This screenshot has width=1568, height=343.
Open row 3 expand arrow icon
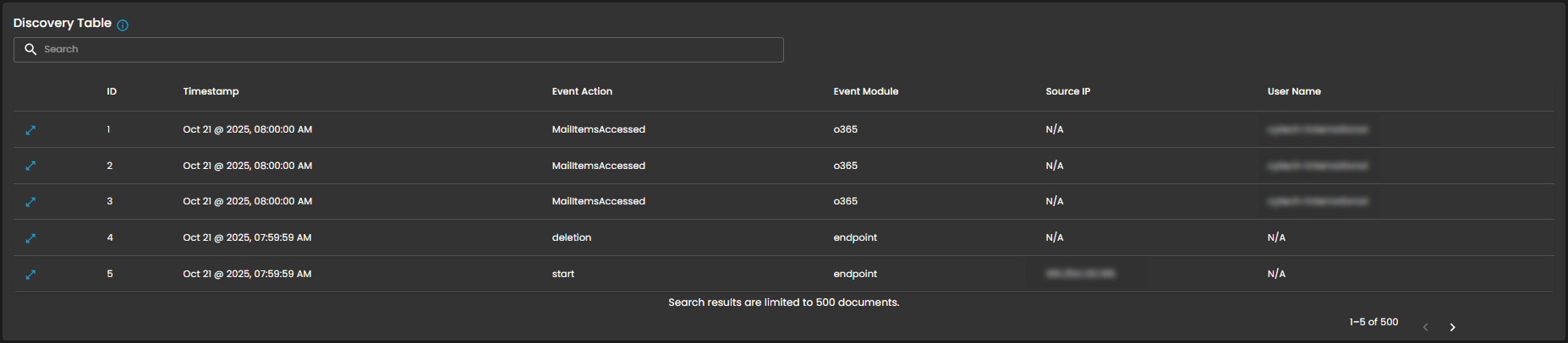30,202
